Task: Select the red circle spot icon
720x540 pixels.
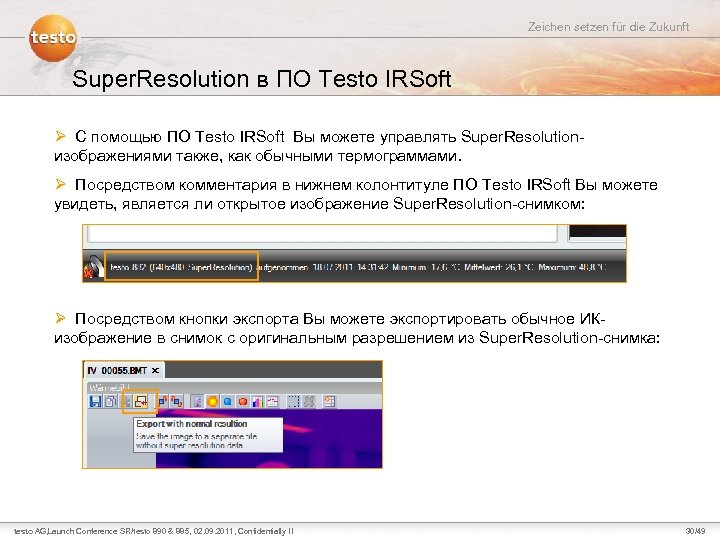Action: [242, 402]
